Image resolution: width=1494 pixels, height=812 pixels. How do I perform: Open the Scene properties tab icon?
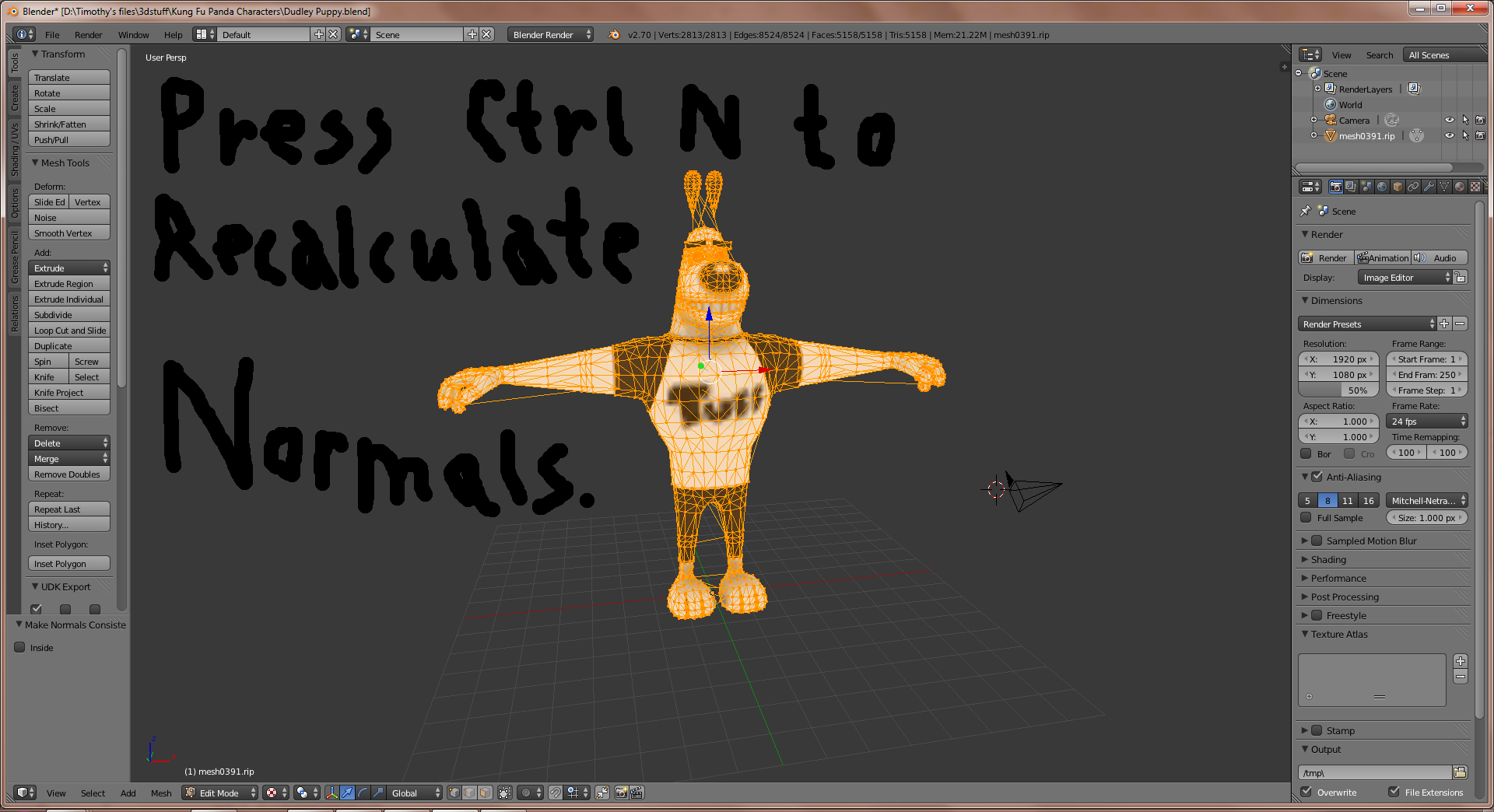pyautogui.click(x=1366, y=187)
